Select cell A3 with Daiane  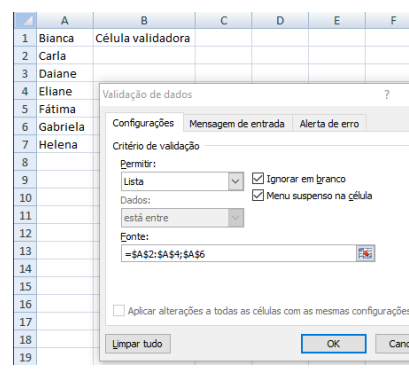click(65, 73)
